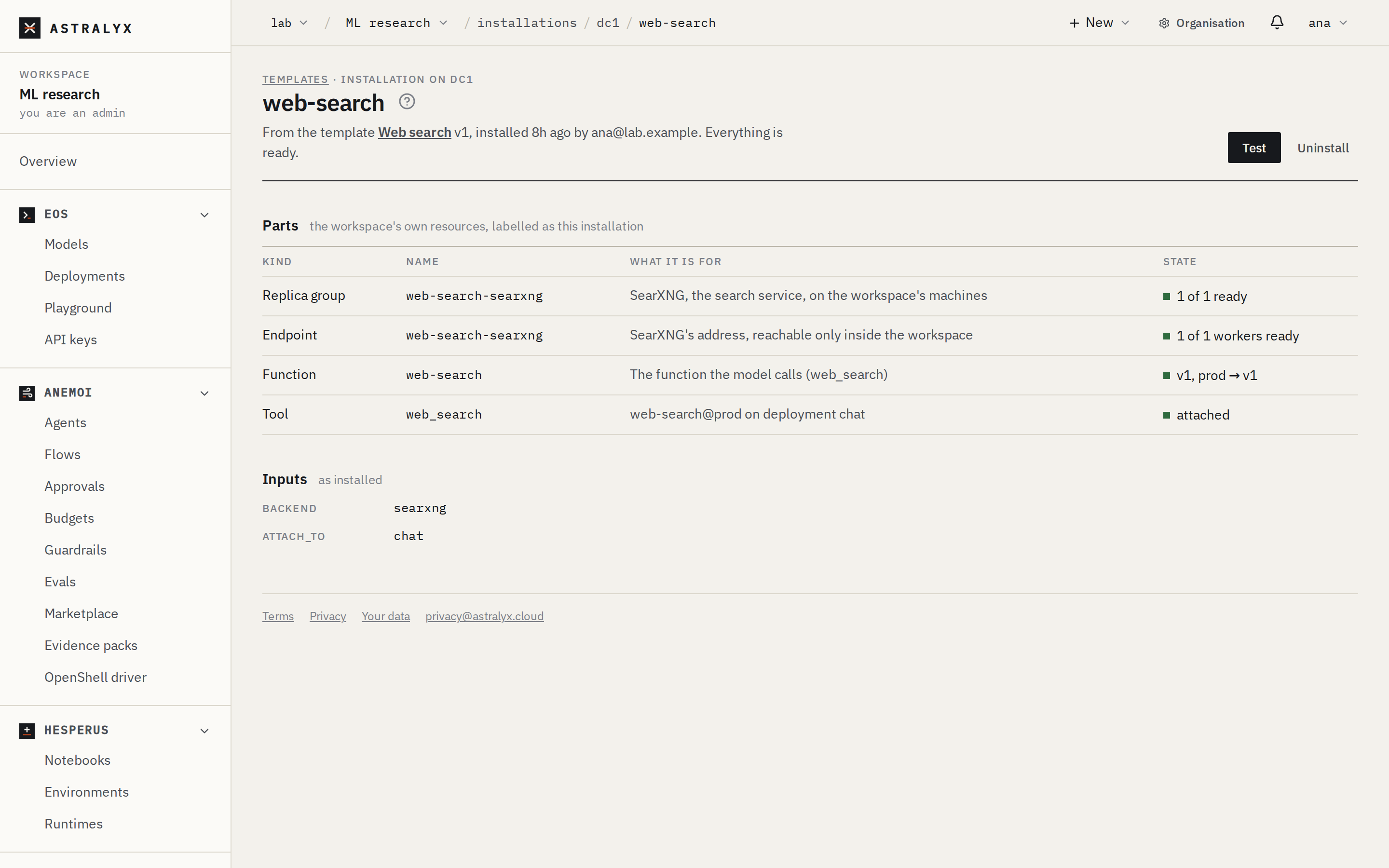Image resolution: width=1389 pixels, height=868 pixels.
Task: Open Models page
Action: tap(67, 244)
